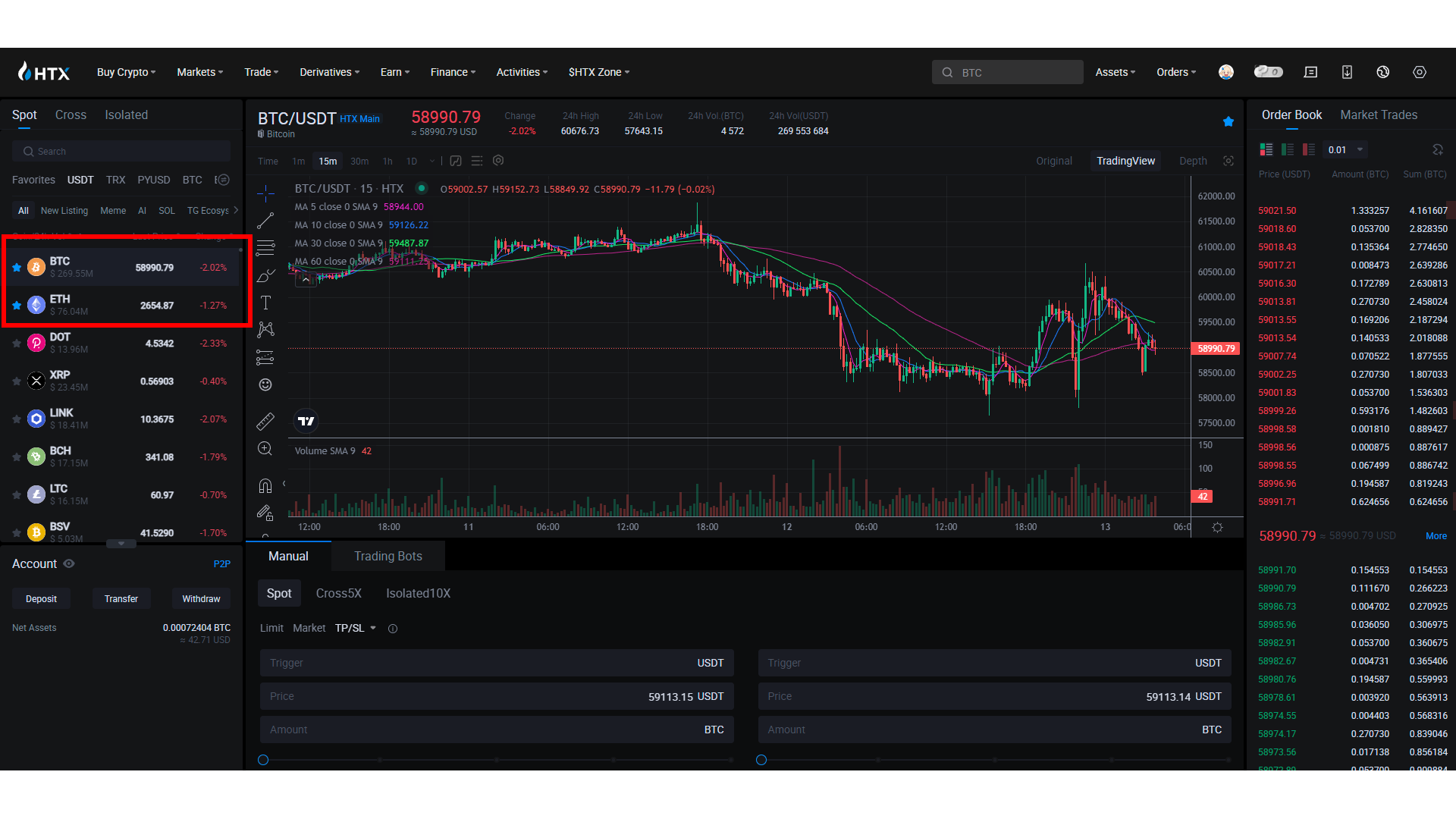Open indicators list icon in chart toolbar

pyautogui.click(x=477, y=161)
